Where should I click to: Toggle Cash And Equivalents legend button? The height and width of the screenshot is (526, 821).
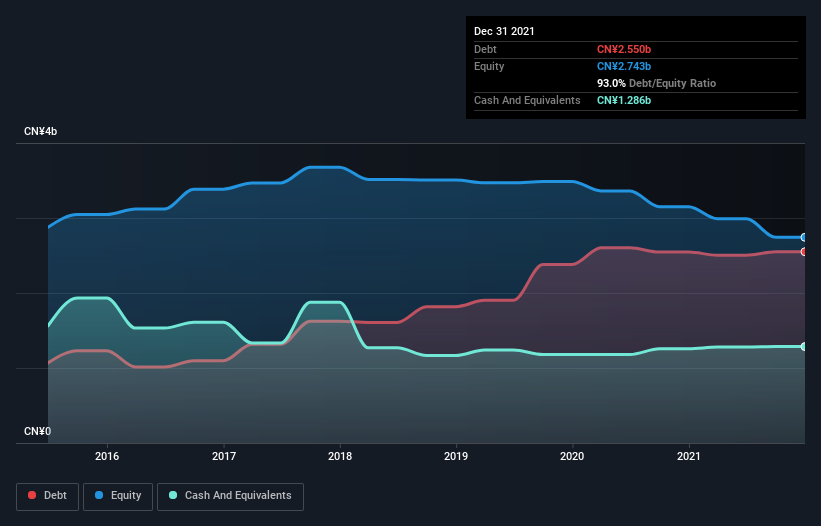tap(230, 496)
